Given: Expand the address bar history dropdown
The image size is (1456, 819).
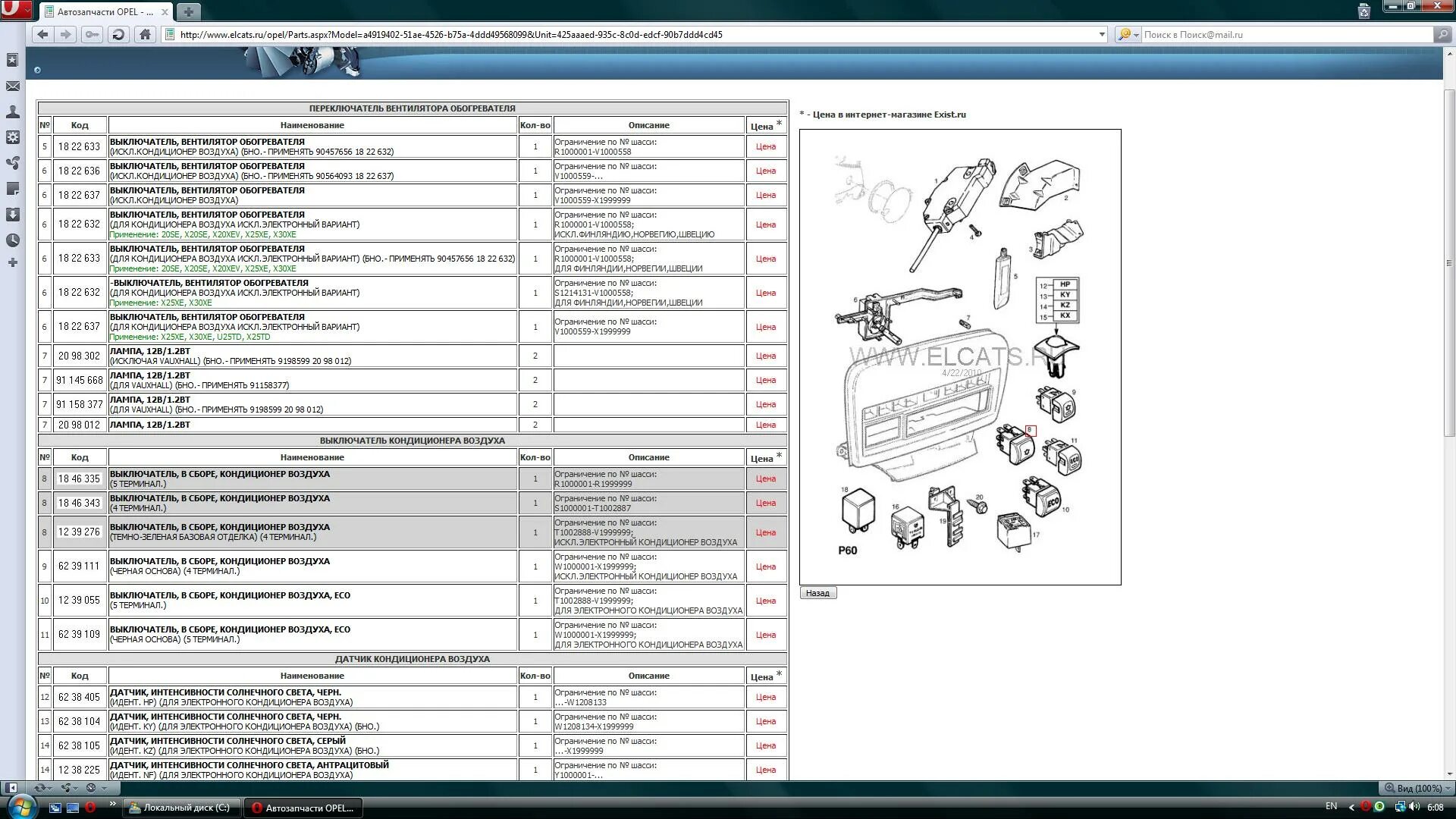Looking at the screenshot, I should coord(1102,35).
